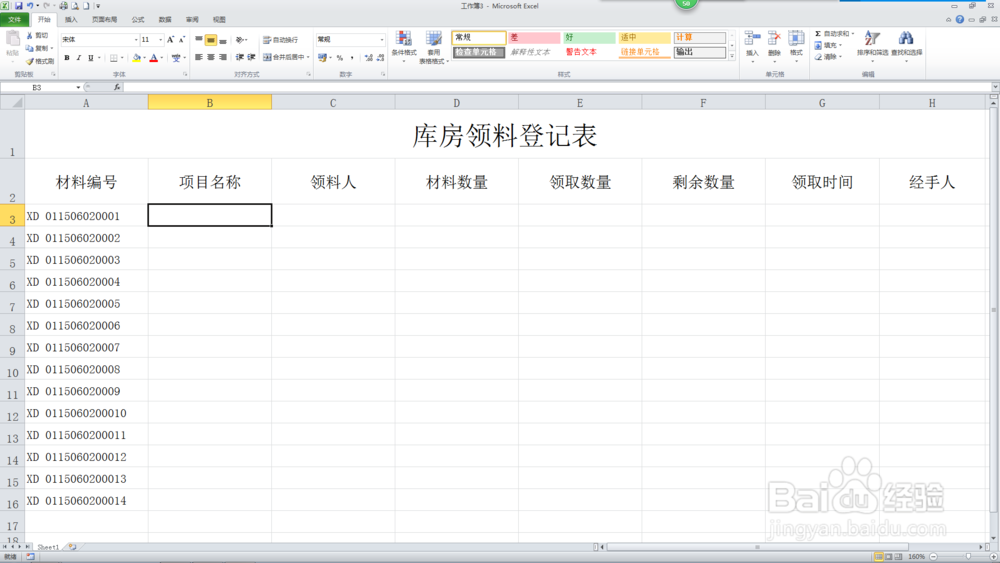Toggle align text left
The width and height of the screenshot is (1000, 563).
198,57
